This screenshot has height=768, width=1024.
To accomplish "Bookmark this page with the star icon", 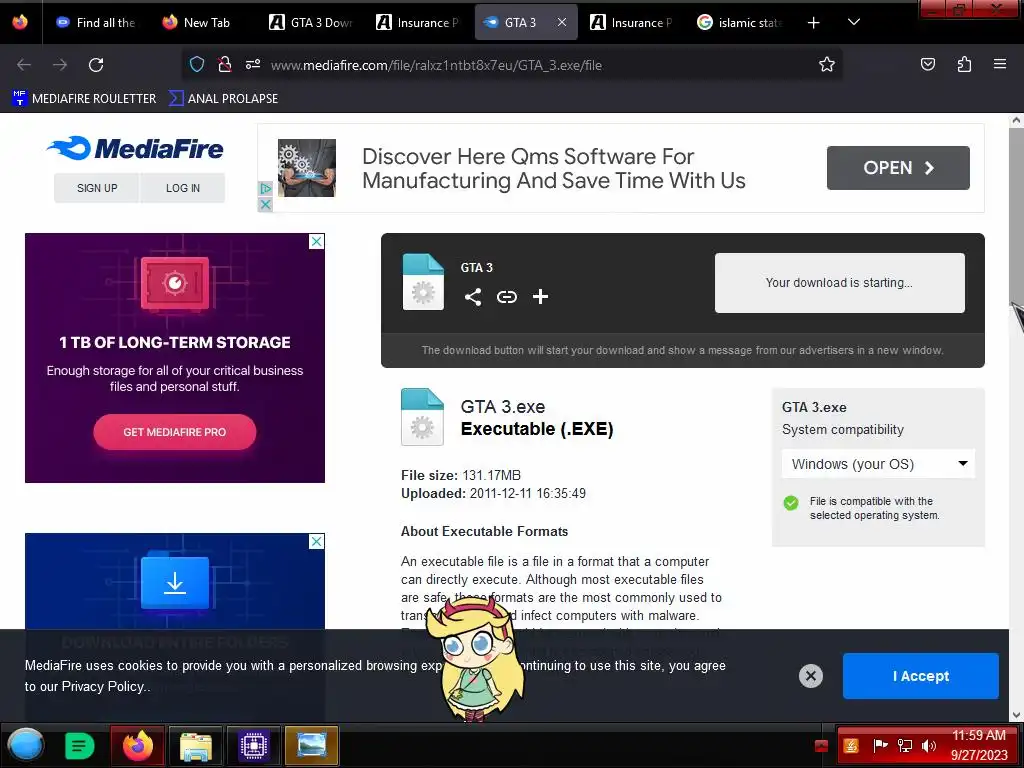I will 827,64.
